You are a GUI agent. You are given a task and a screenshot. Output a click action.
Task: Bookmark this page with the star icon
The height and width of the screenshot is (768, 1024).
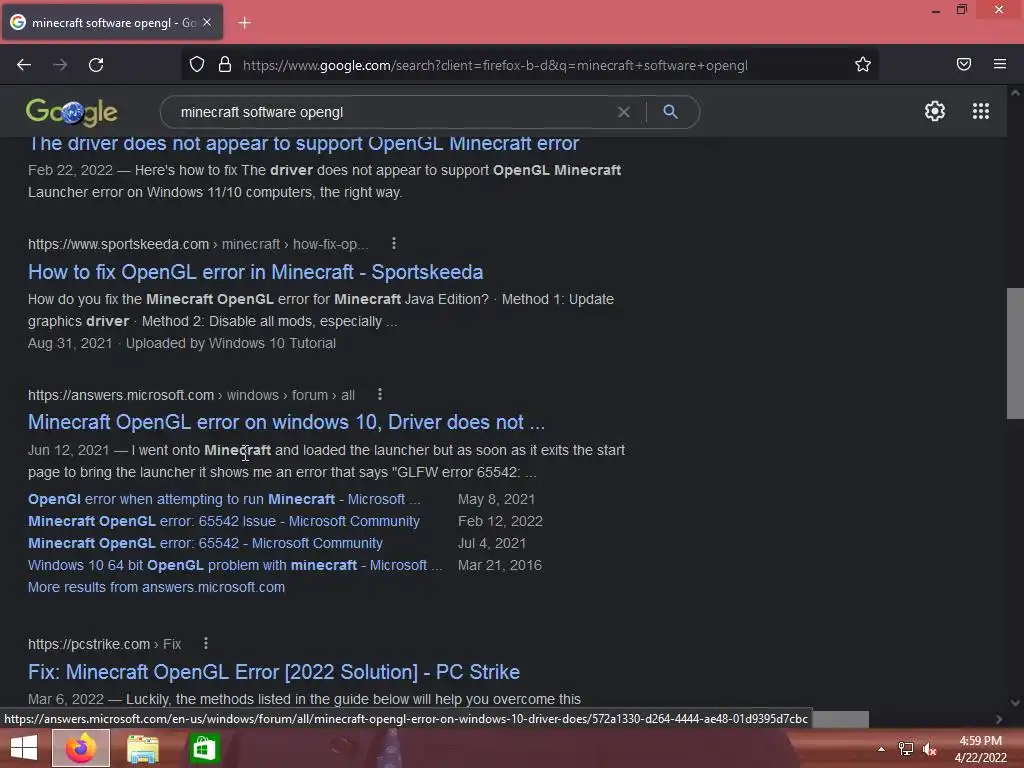click(863, 65)
